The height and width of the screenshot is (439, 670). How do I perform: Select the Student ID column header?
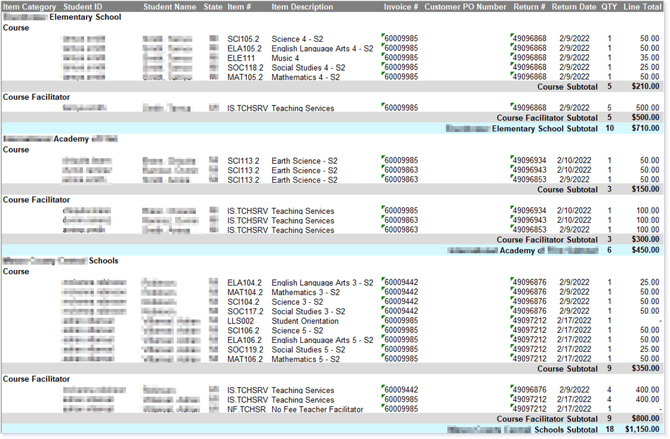click(x=82, y=7)
